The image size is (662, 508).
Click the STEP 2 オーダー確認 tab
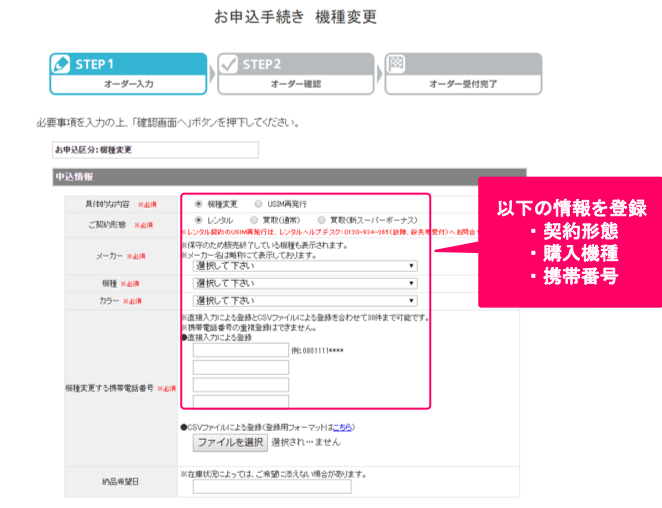tap(295, 74)
